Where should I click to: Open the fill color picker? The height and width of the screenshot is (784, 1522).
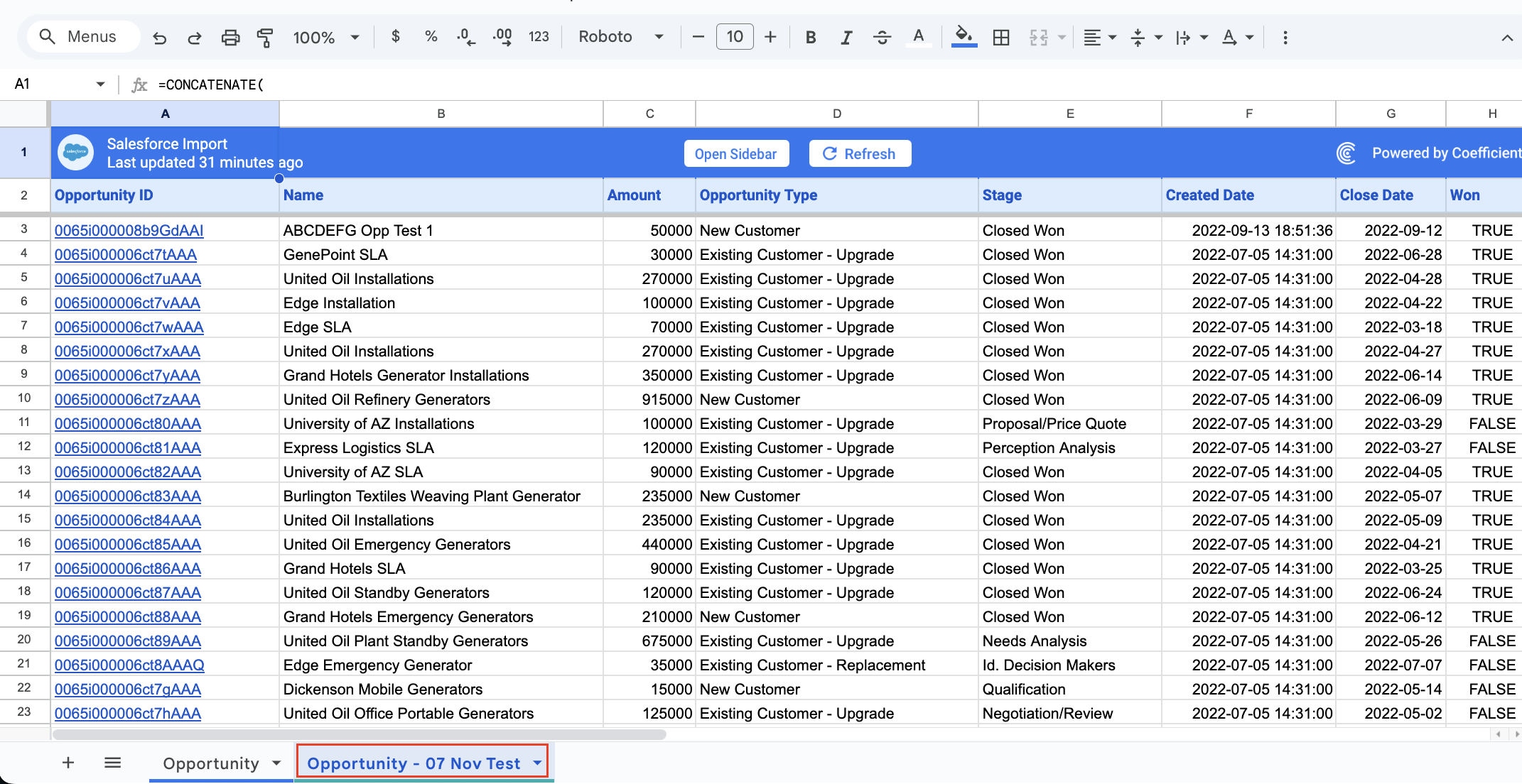coord(964,37)
